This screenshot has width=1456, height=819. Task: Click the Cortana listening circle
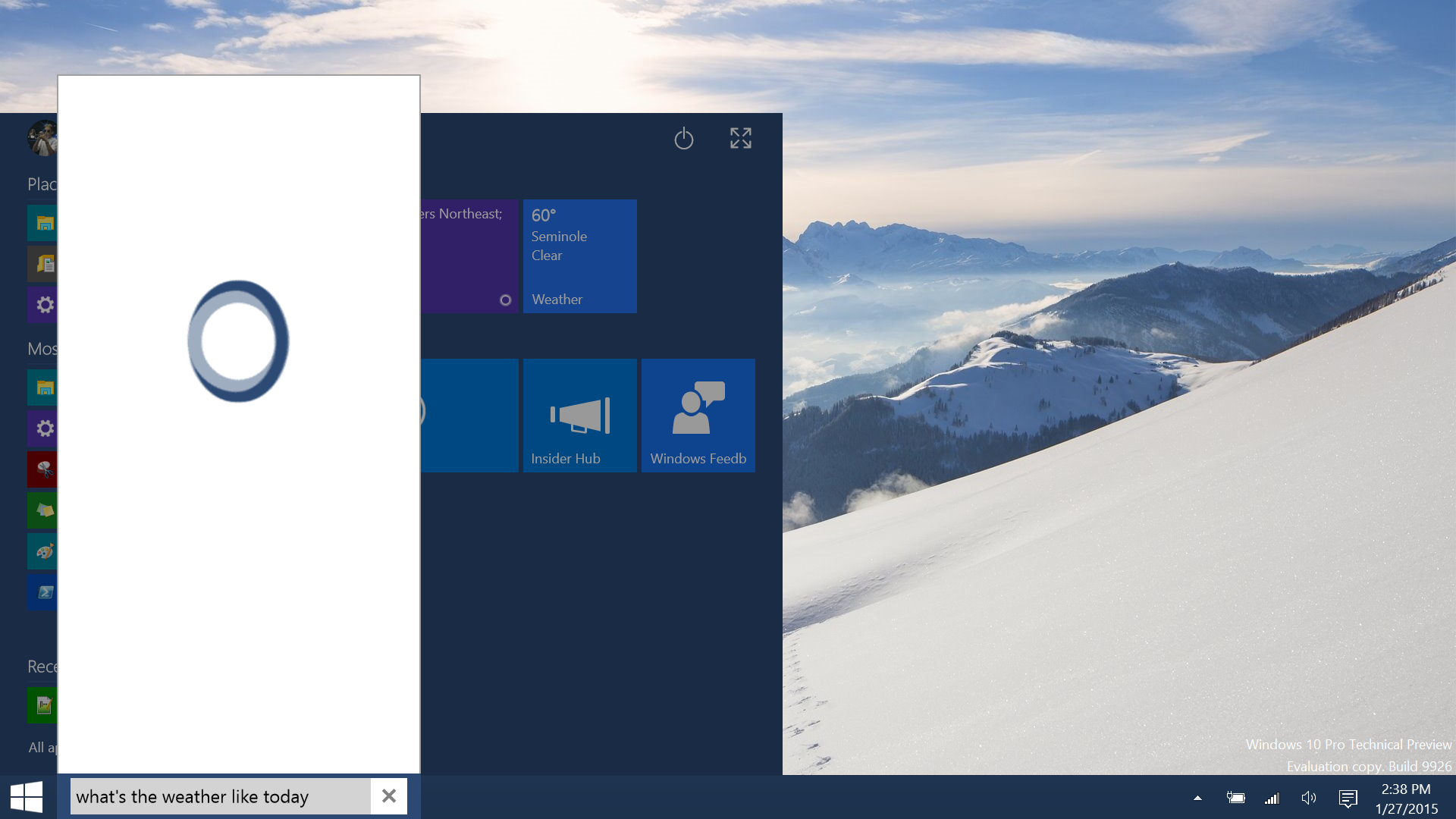coord(238,341)
